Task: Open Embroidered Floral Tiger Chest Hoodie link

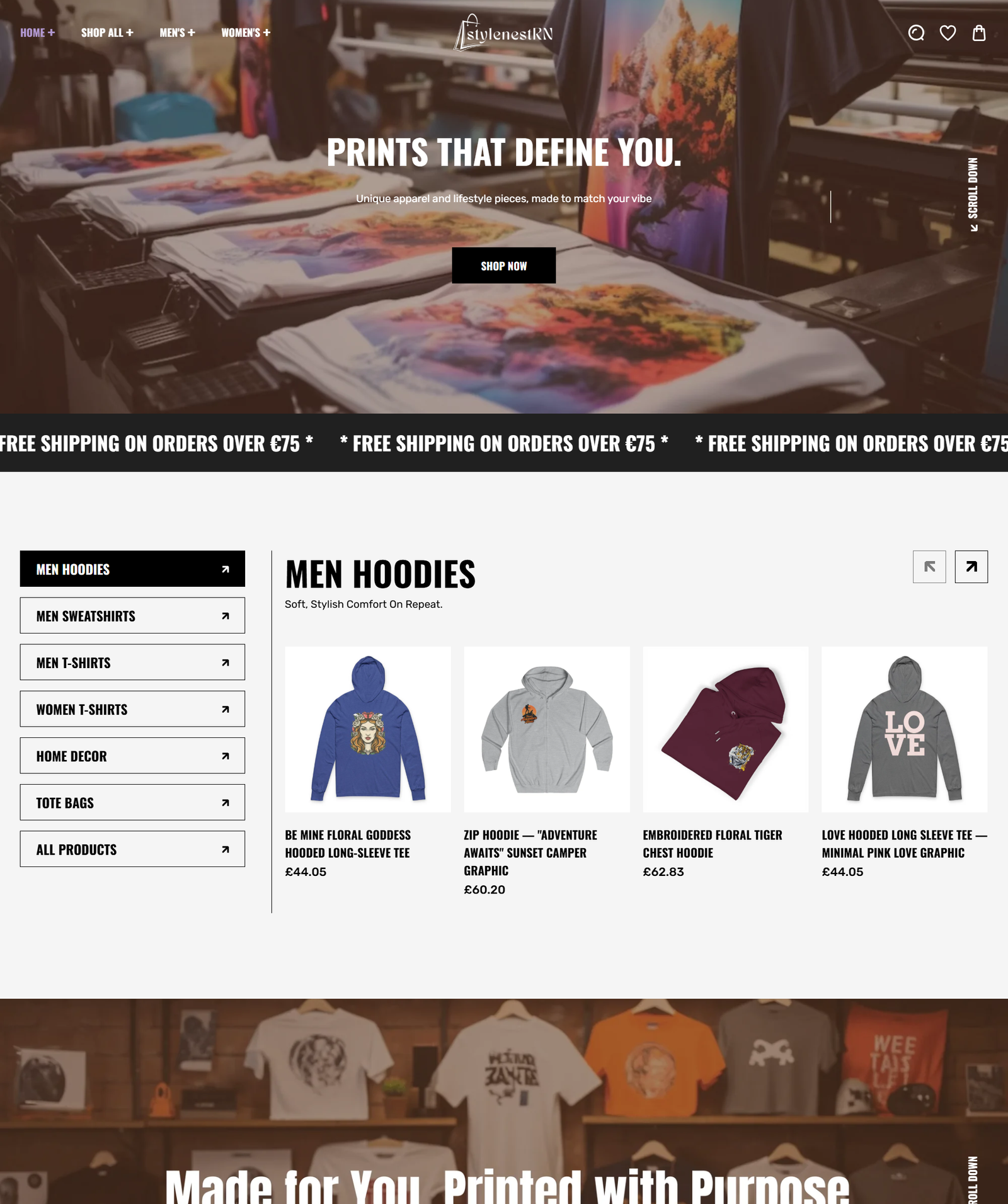Action: tap(713, 844)
